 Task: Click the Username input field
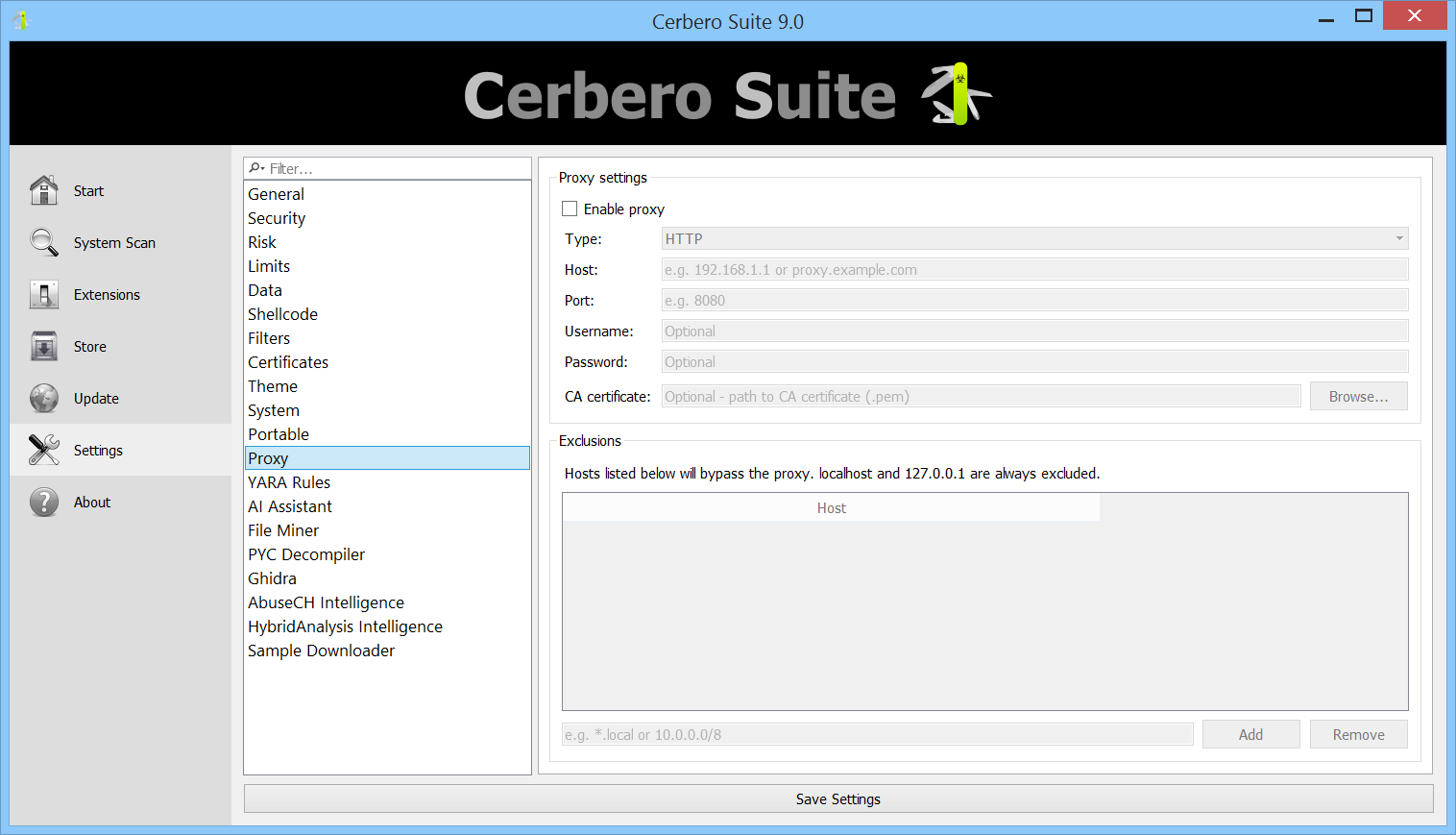coord(1034,331)
